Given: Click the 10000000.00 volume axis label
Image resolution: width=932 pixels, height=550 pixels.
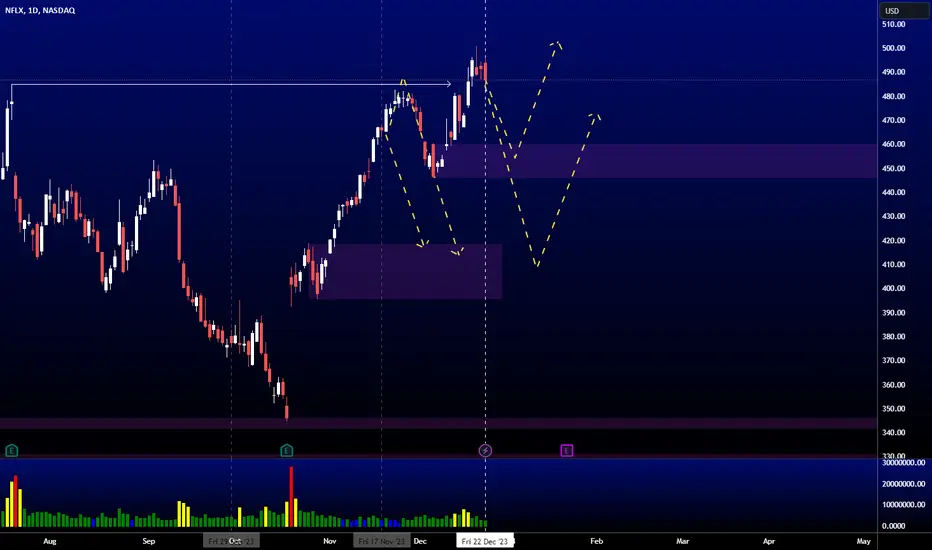Looking at the screenshot, I should click(x=903, y=505).
